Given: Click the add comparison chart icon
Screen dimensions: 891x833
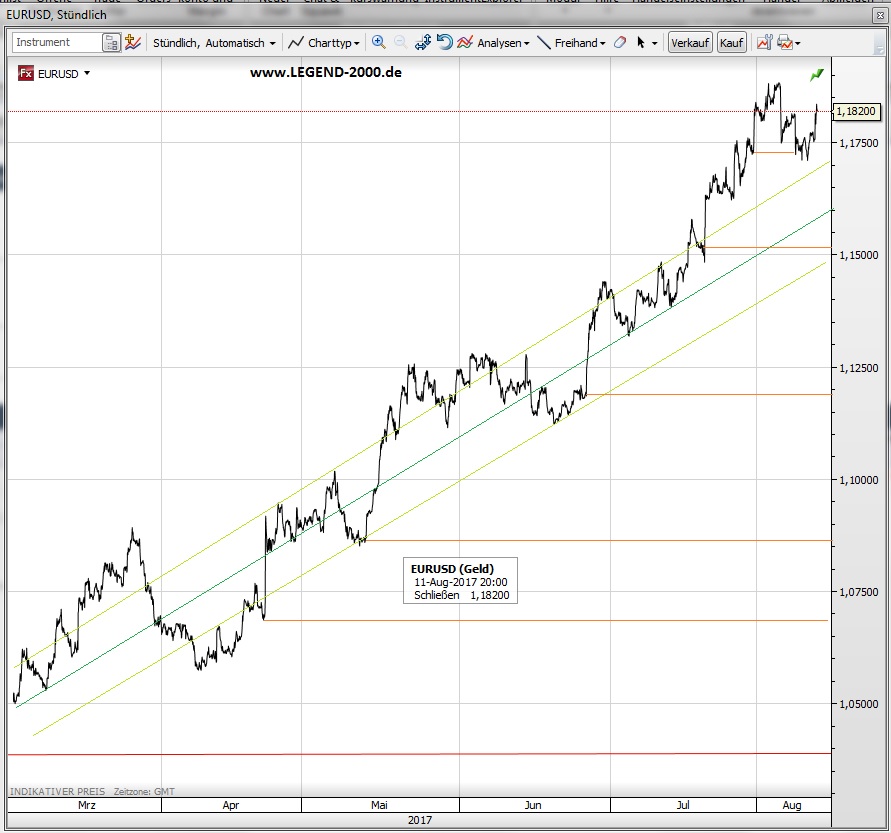Looking at the screenshot, I should point(132,43).
